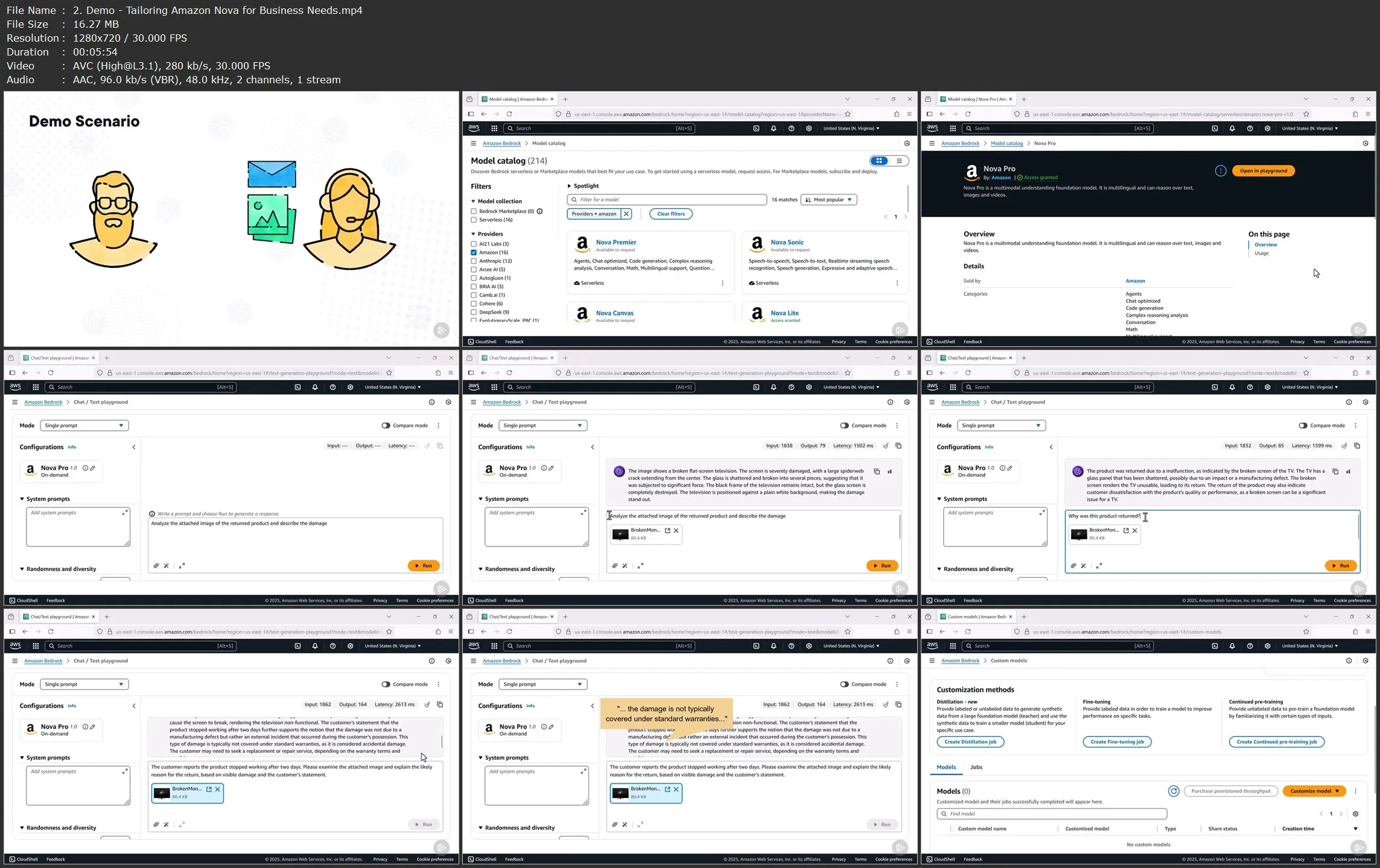
Task: Toggle Compare mode in Input: --- playground
Action: pos(386,426)
